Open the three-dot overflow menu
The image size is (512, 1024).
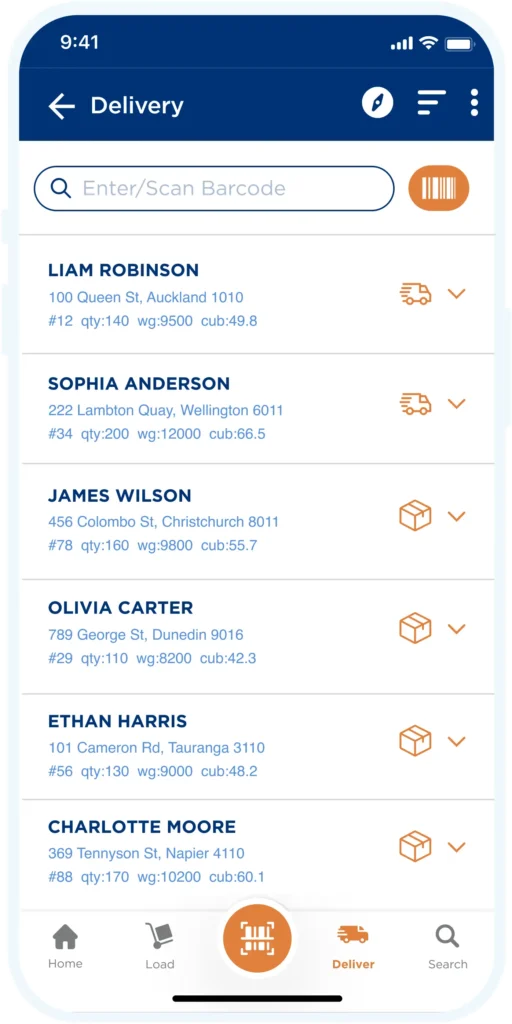click(474, 103)
